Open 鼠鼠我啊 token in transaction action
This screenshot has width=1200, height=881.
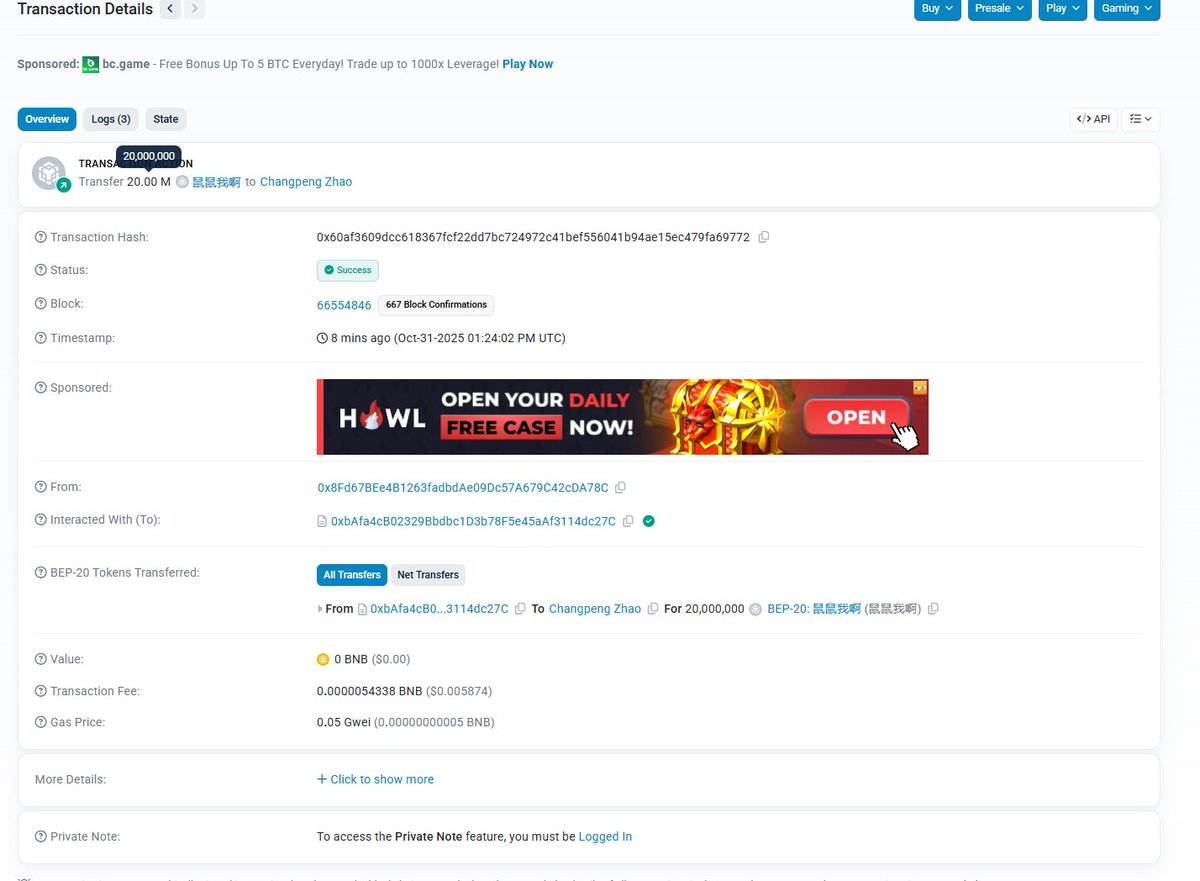(x=216, y=182)
